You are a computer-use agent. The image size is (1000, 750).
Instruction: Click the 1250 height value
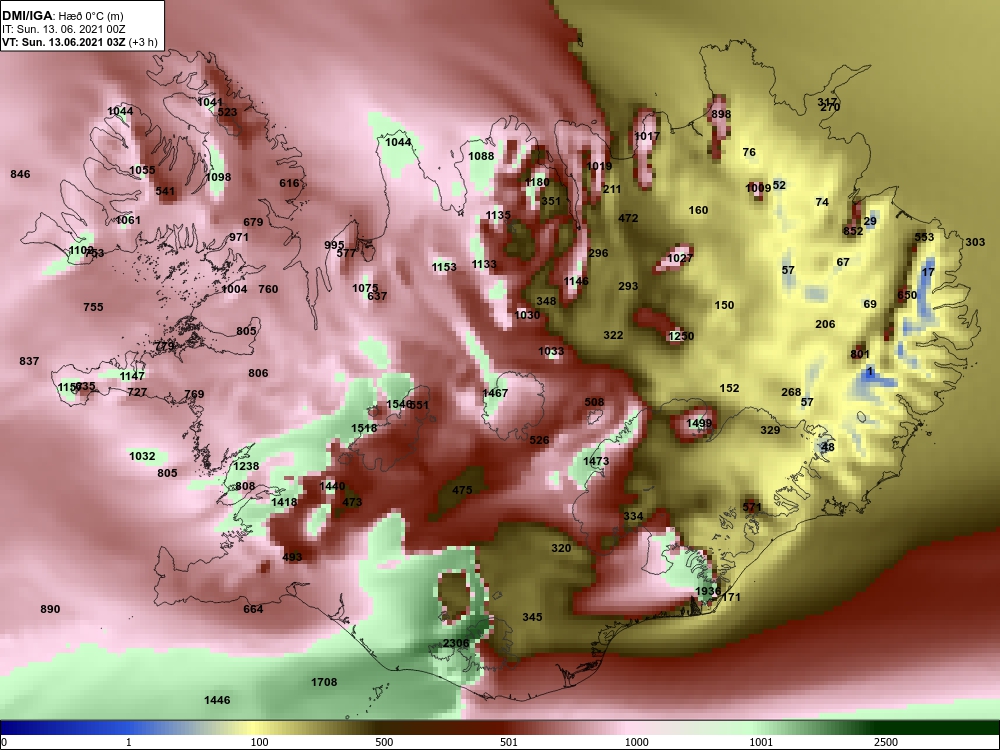tap(681, 336)
